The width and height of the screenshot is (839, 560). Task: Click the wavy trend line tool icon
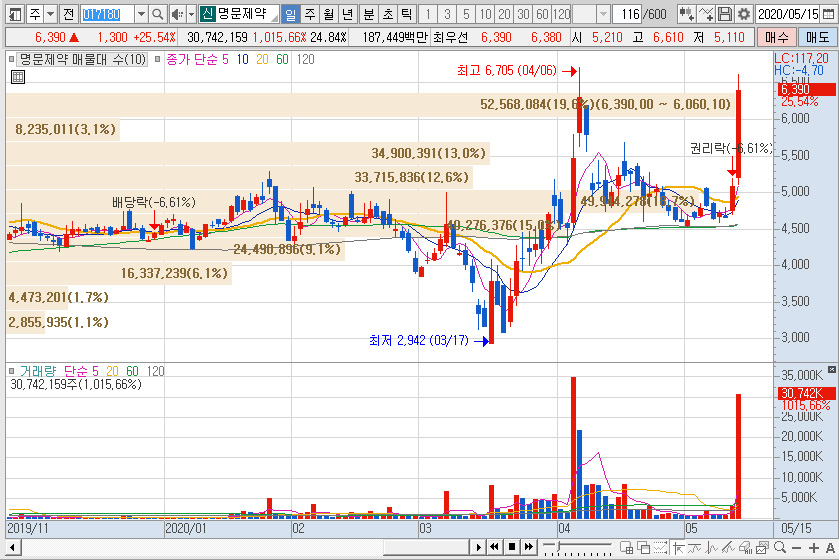pyautogui.click(x=695, y=547)
